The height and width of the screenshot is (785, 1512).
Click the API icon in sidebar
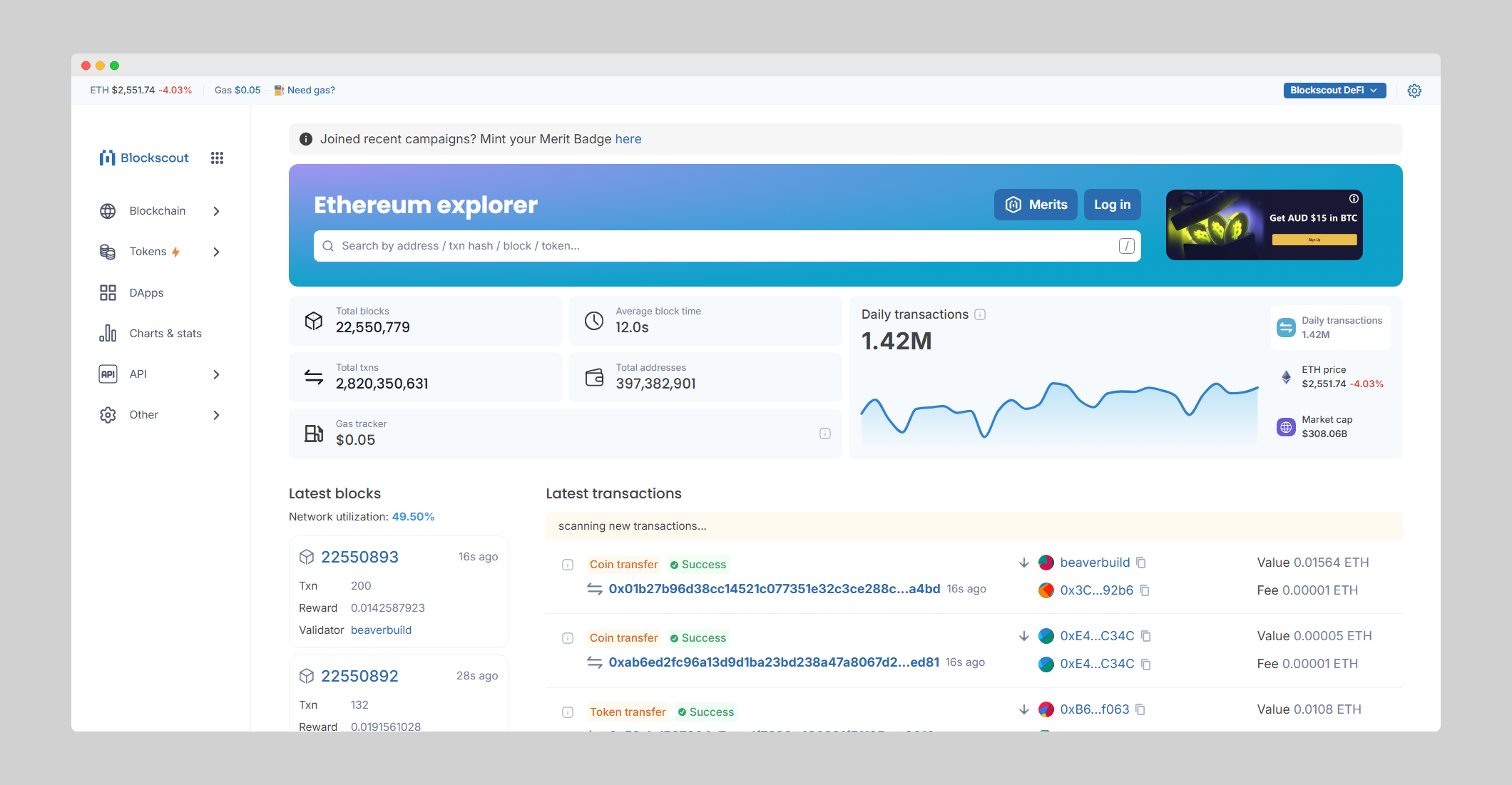(108, 374)
